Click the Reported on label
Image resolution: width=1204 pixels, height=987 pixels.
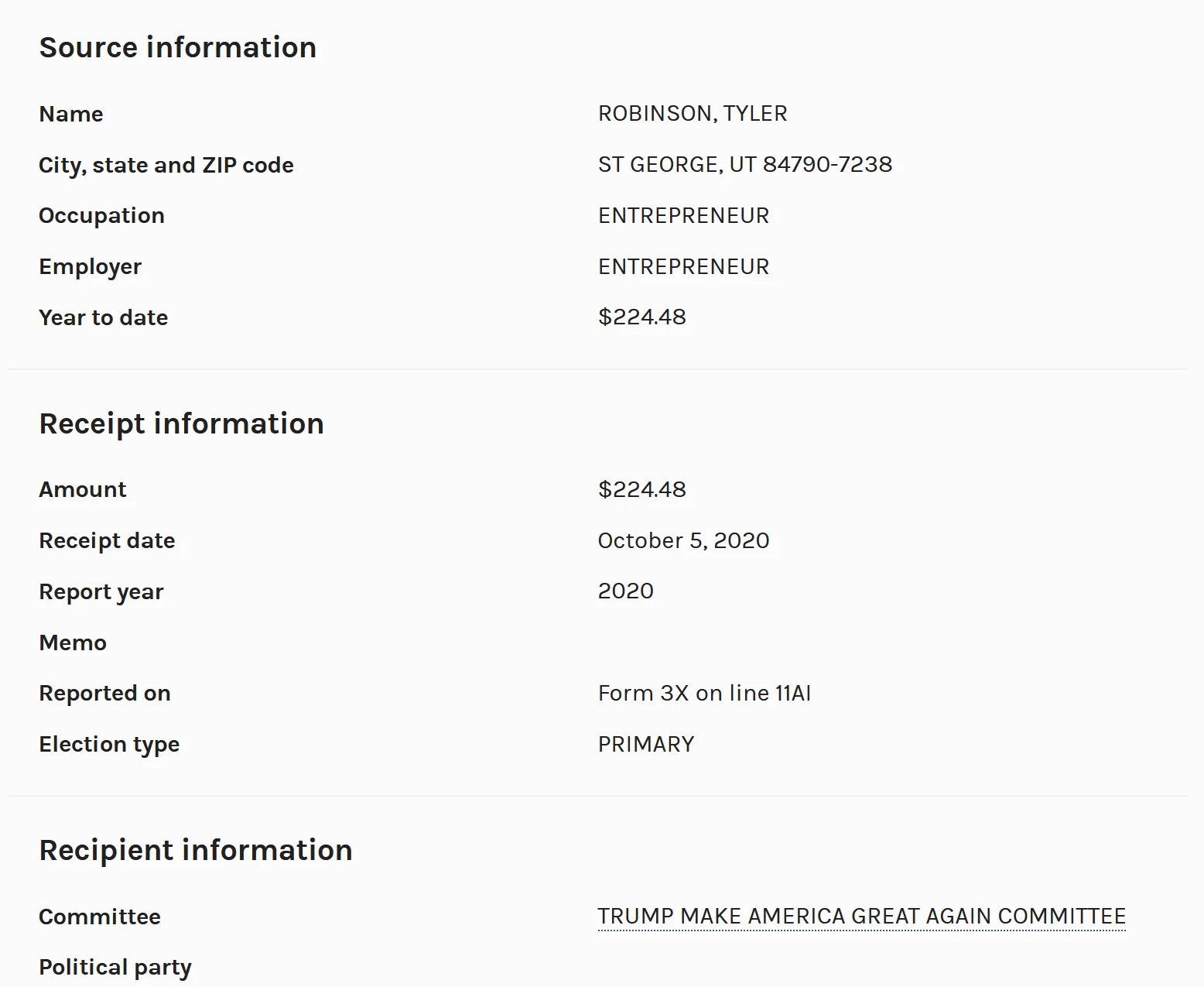104,693
